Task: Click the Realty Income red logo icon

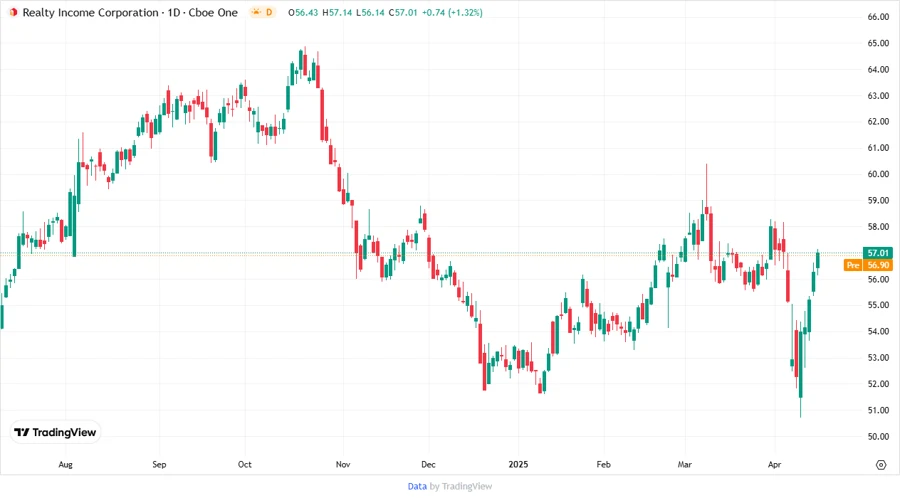Action: 13,12
